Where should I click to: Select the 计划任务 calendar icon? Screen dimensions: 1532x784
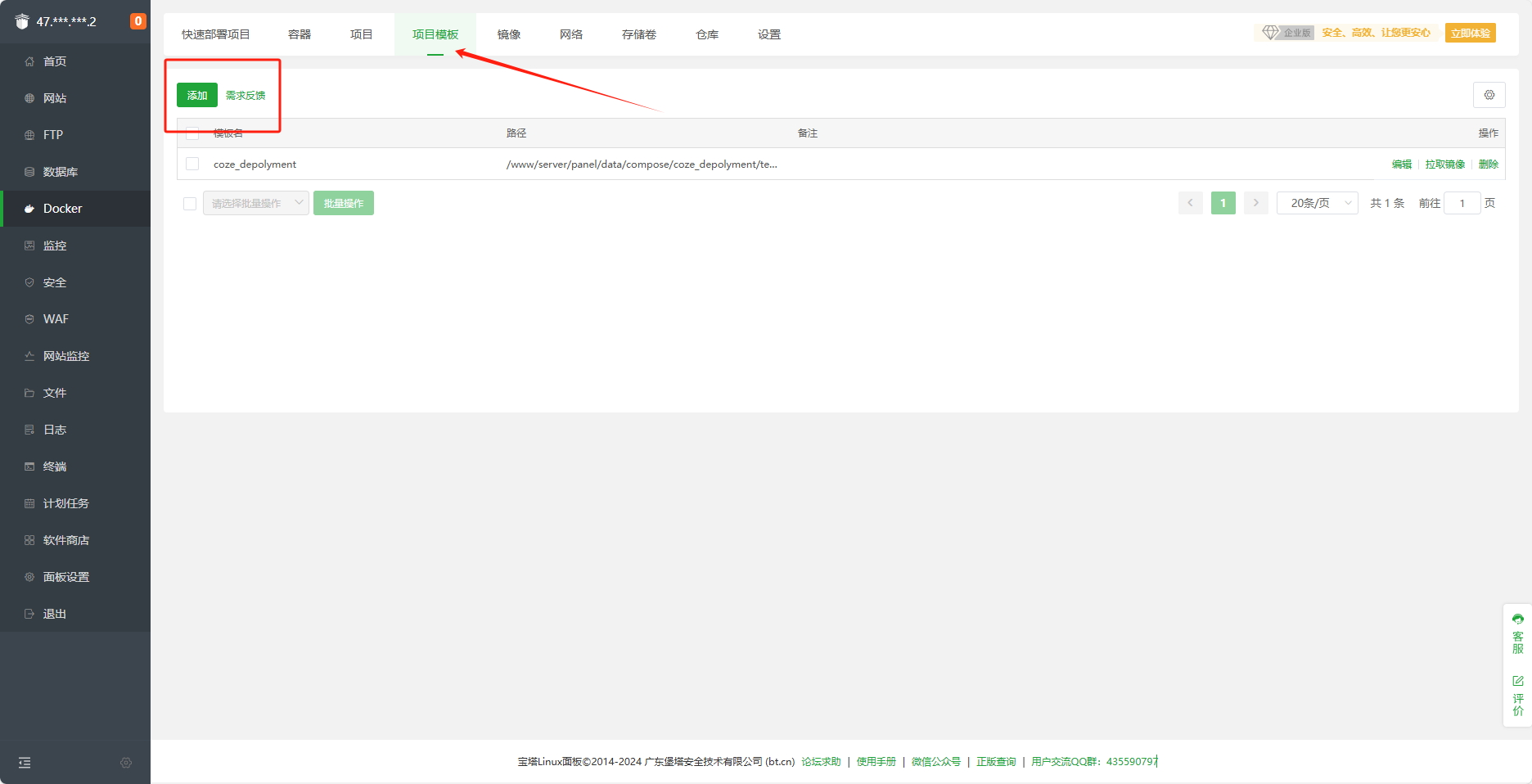[x=29, y=503]
